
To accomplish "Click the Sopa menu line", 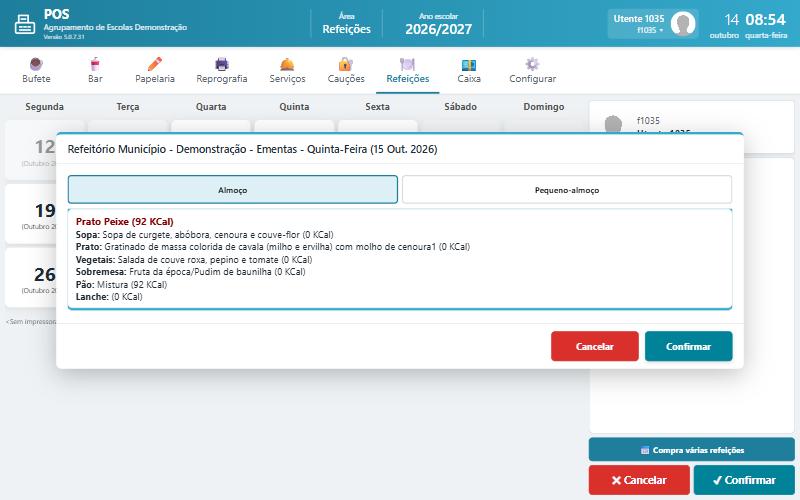I will 204,235.
